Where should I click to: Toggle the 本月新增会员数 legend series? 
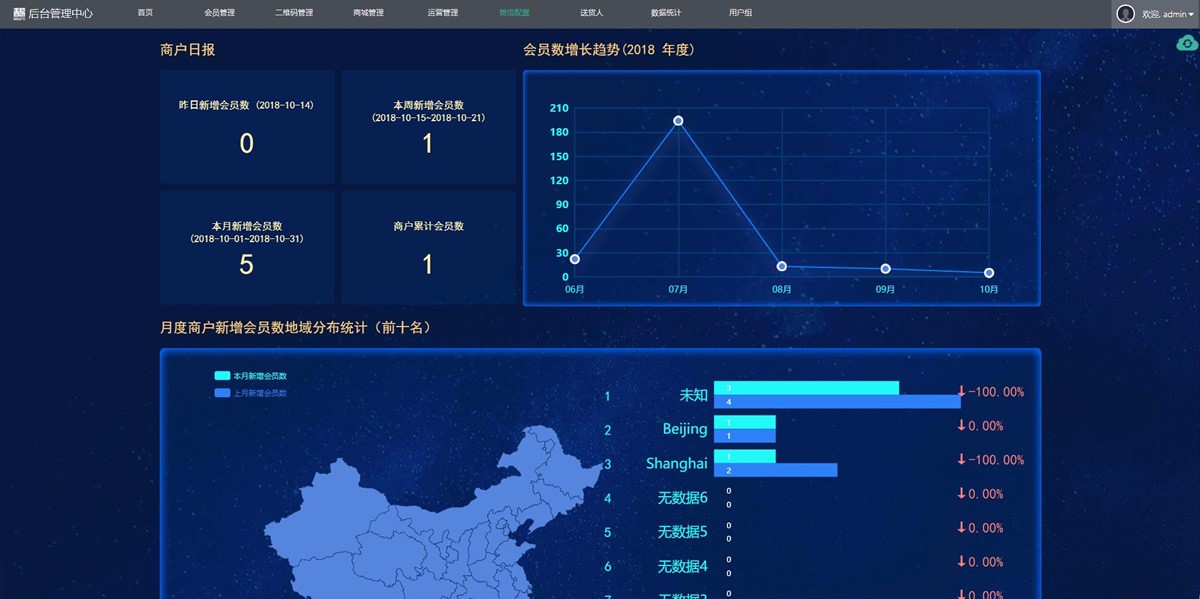pyautogui.click(x=250, y=376)
